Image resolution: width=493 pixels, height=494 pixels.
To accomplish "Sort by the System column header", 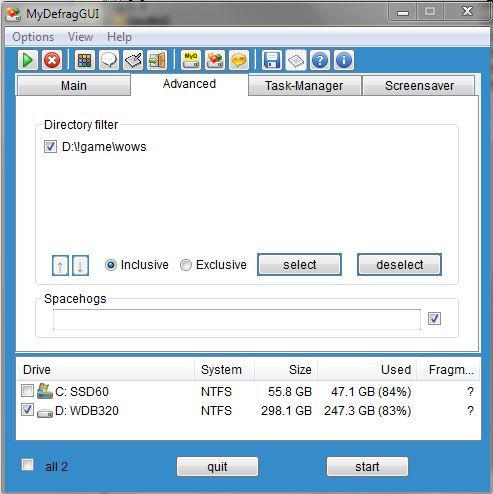I will point(224,370).
